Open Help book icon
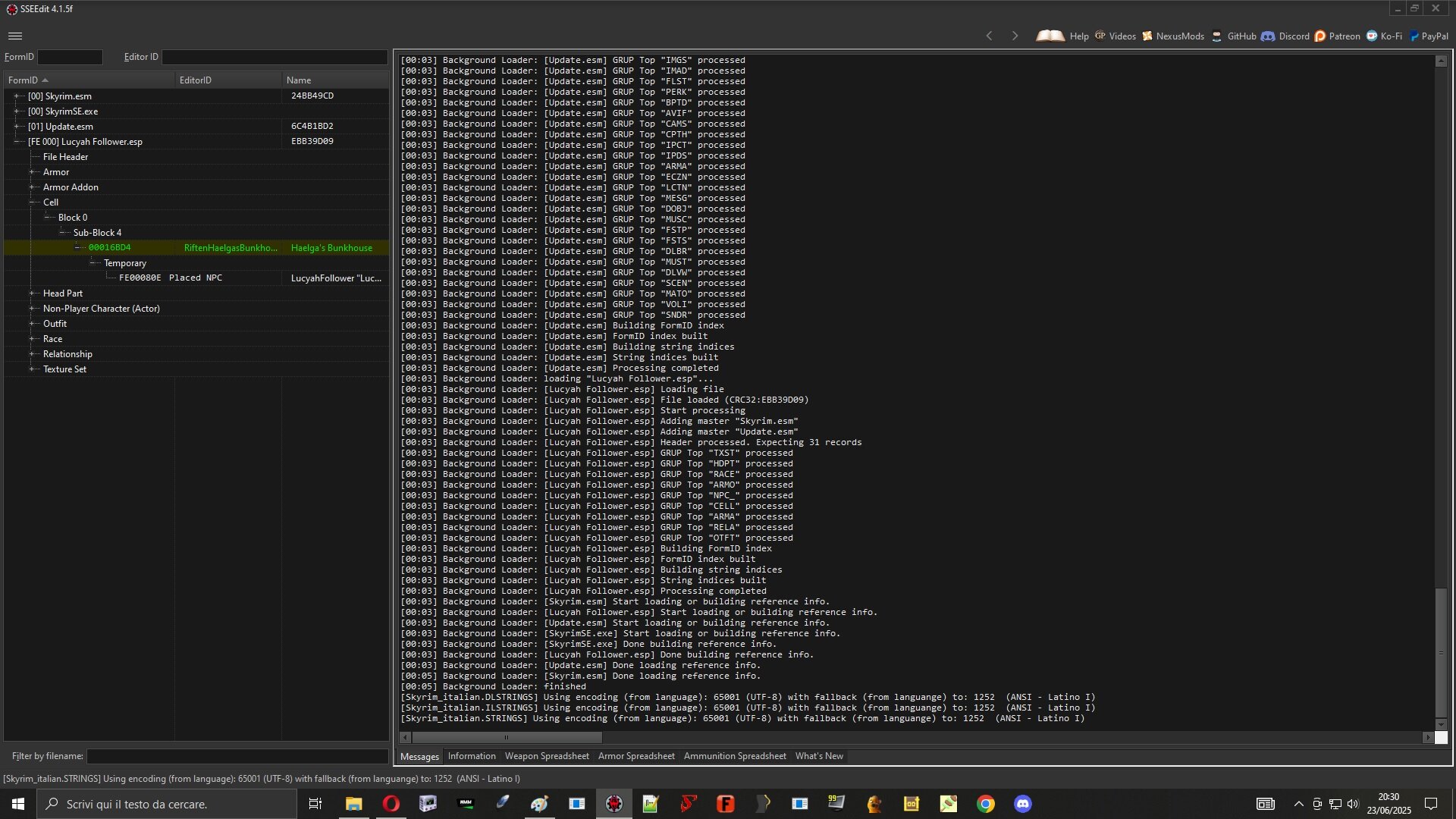The height and width of the screenshot is (819, 1456). 1050,36
